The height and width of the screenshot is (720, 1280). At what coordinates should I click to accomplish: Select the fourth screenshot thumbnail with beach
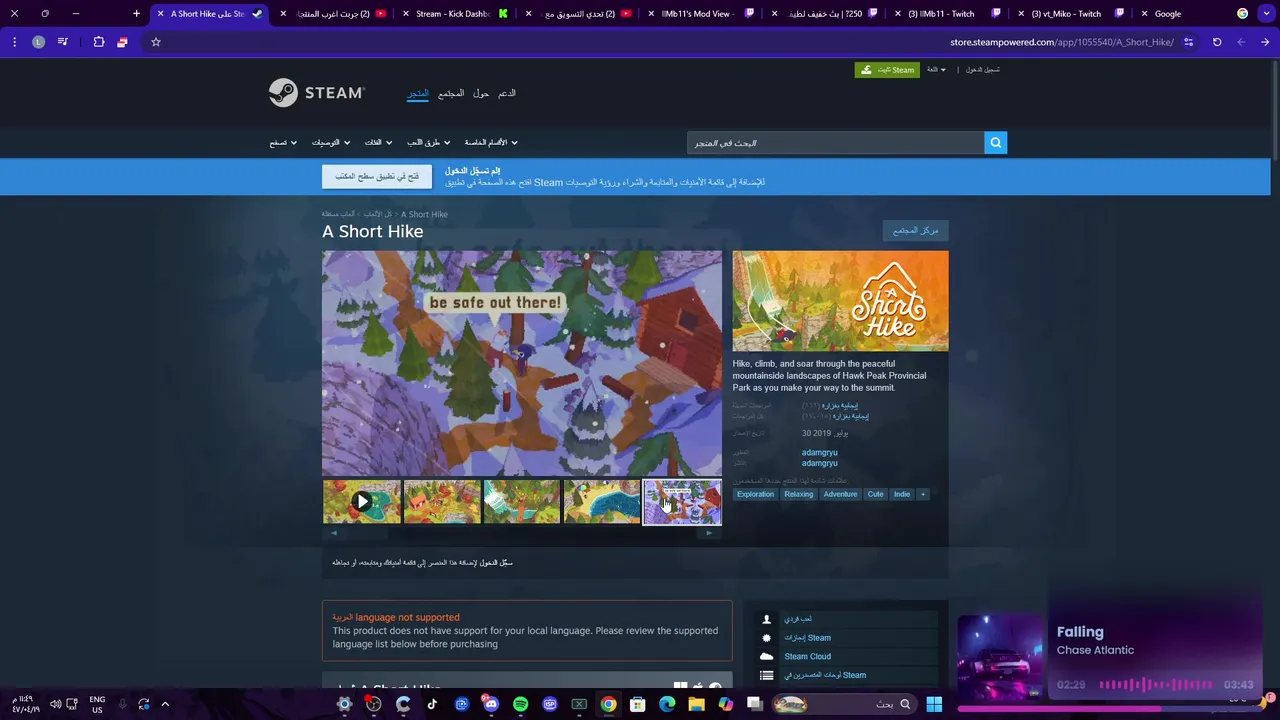click(602, 502)
